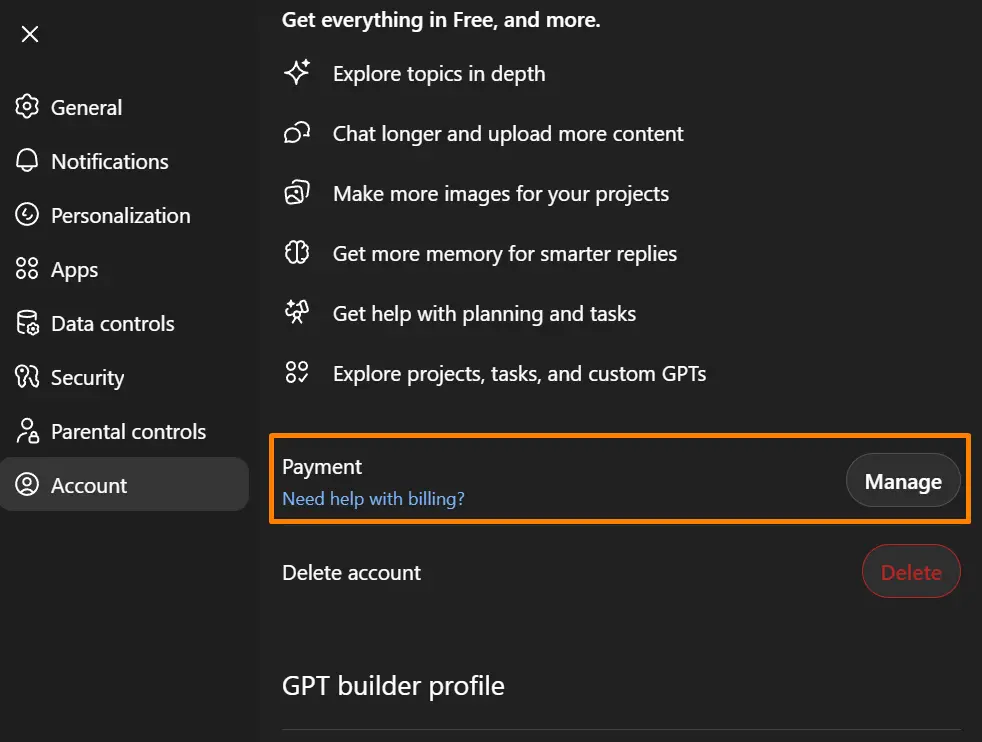The height and width of the screenshot is (742, 982).
Task: Click the chat bubble icon for longer chats
Action: click(x=297, y=133)
